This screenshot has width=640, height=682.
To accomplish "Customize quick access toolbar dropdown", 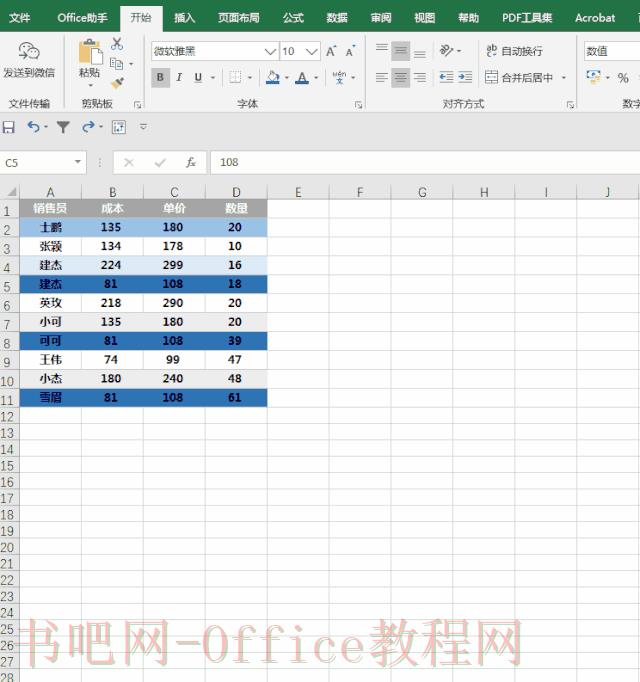I will coord(143,127).
